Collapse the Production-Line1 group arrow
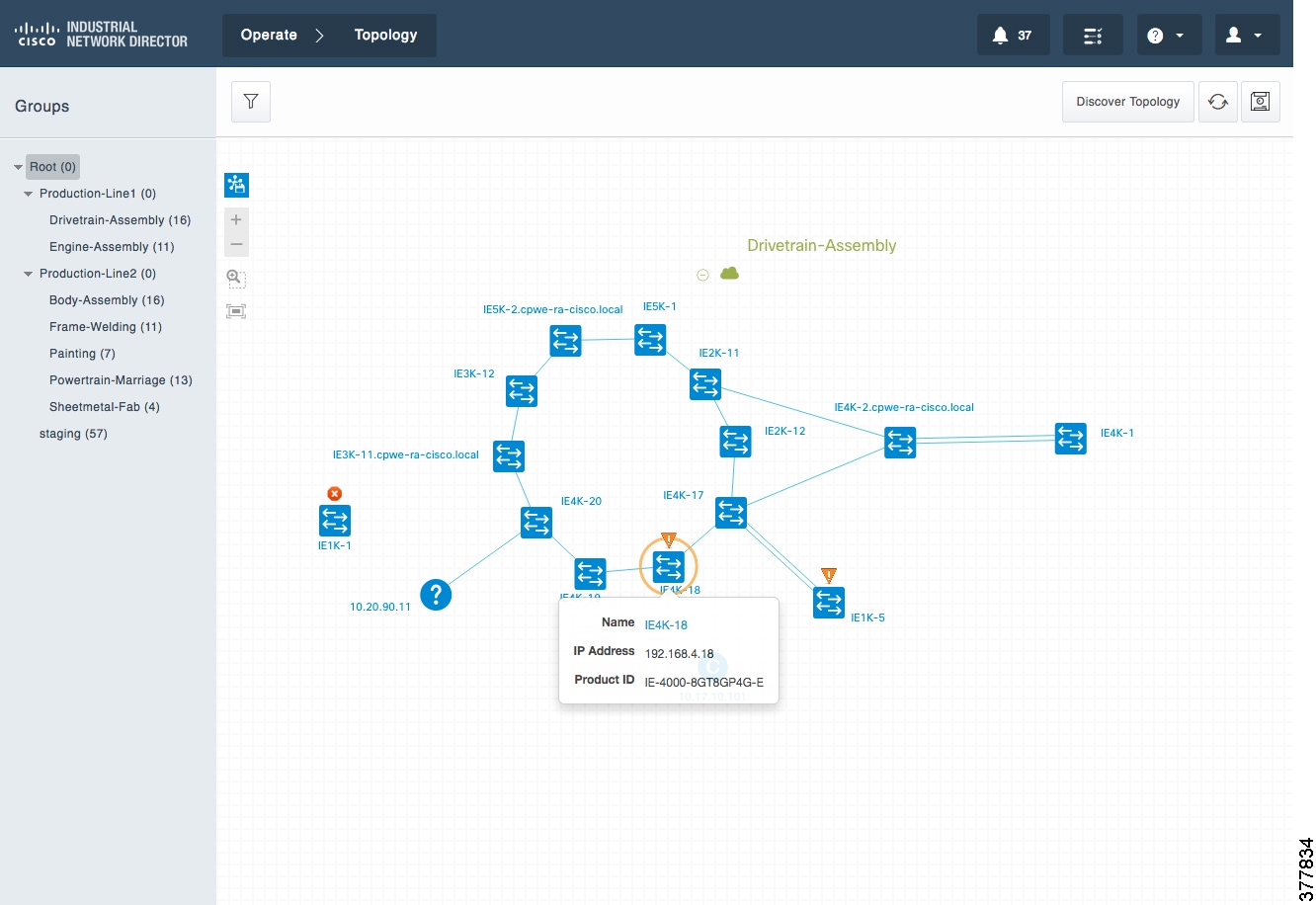 pyautogui.click(x=28, y=194)
